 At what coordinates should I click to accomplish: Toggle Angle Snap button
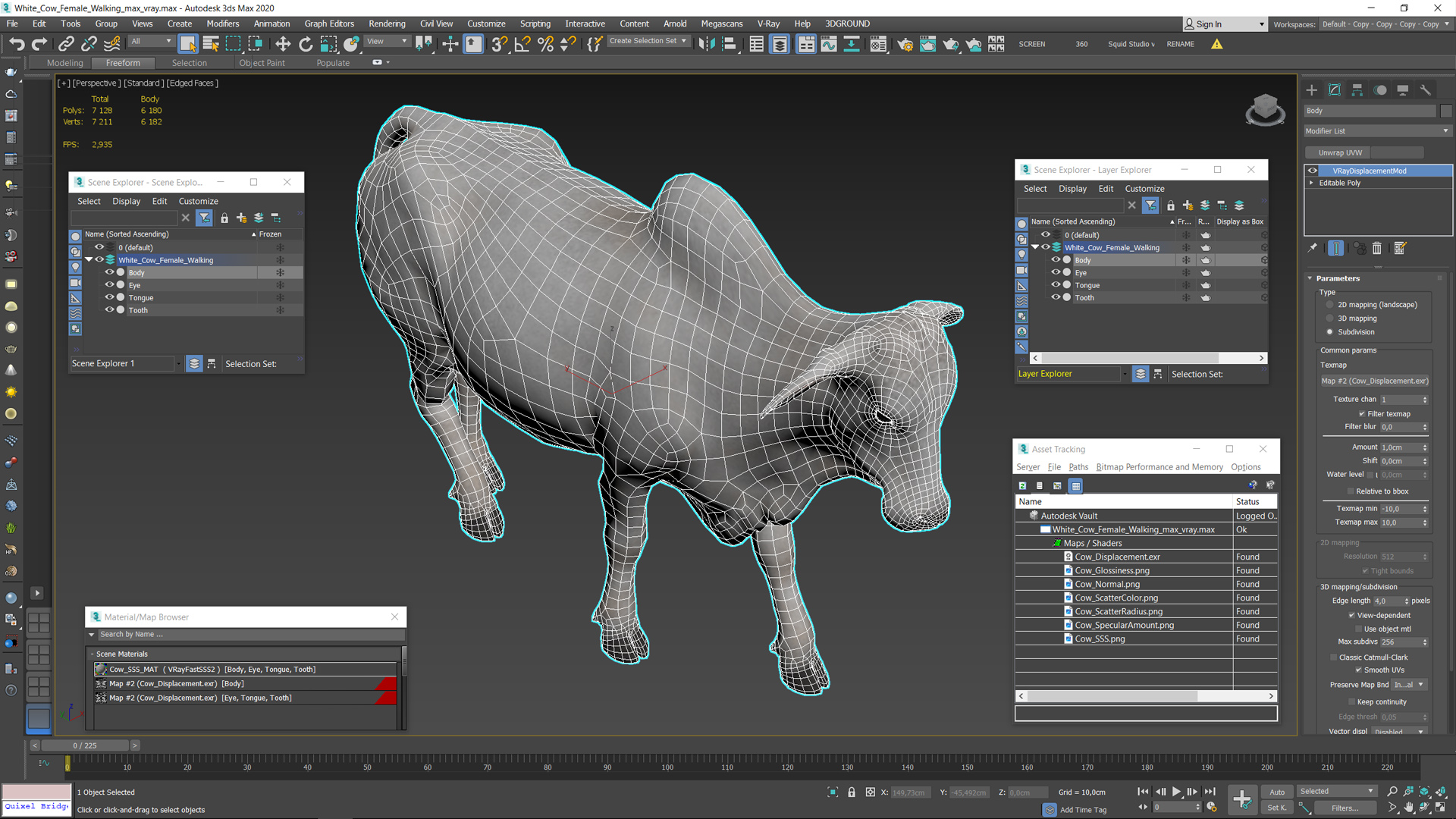tap(522, 44)
